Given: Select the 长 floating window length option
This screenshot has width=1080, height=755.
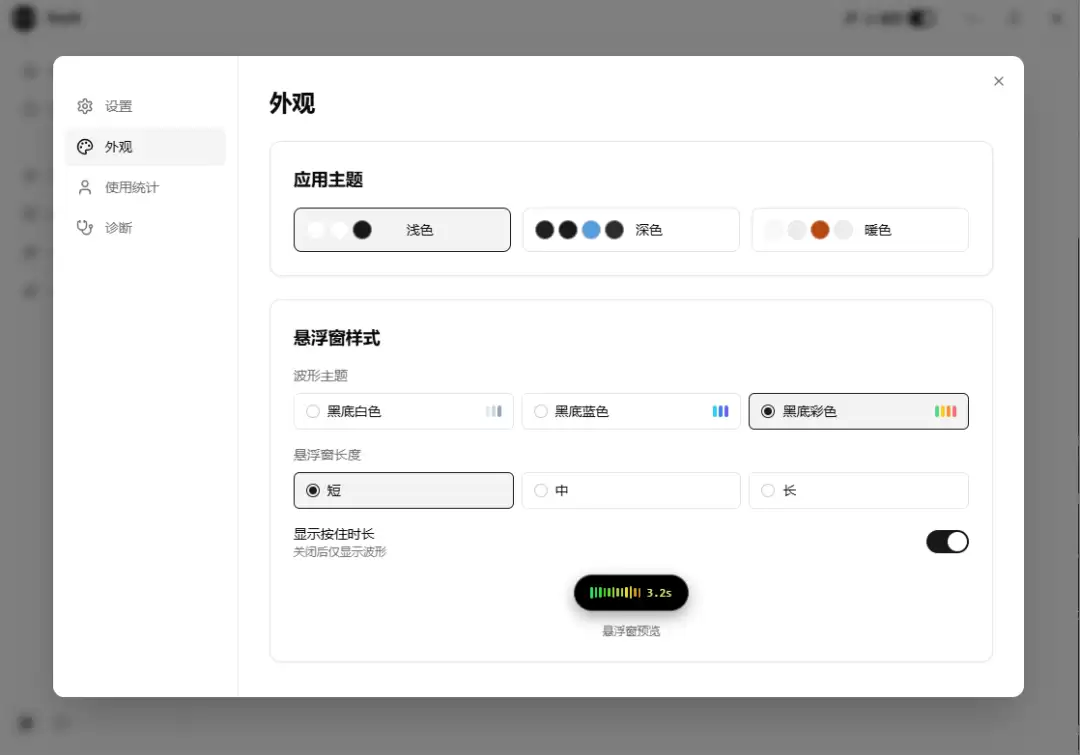Looking at the screenshot, I should [x=858, y=490].
